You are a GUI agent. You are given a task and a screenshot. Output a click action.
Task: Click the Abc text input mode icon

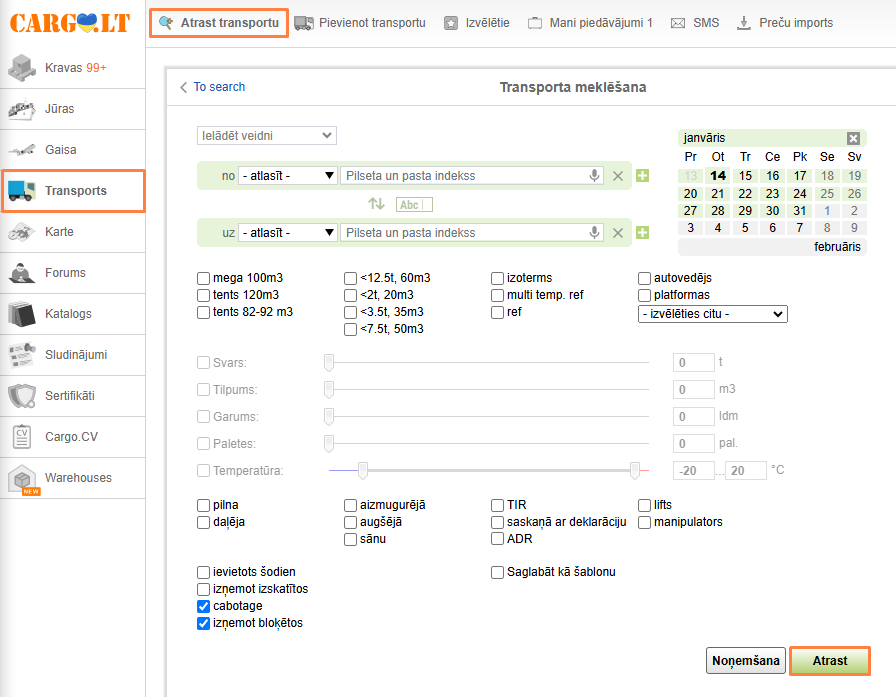(x=414, y=204)
